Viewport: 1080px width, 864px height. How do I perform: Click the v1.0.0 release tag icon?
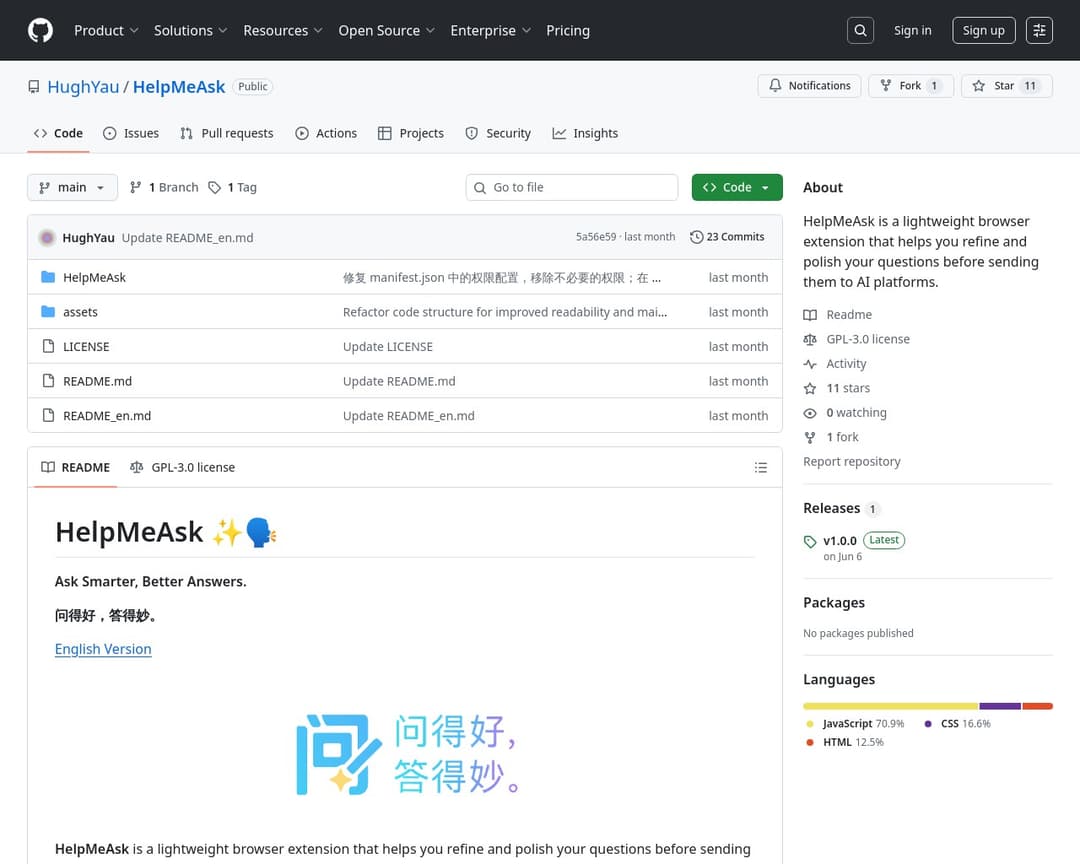coord(810,542)
